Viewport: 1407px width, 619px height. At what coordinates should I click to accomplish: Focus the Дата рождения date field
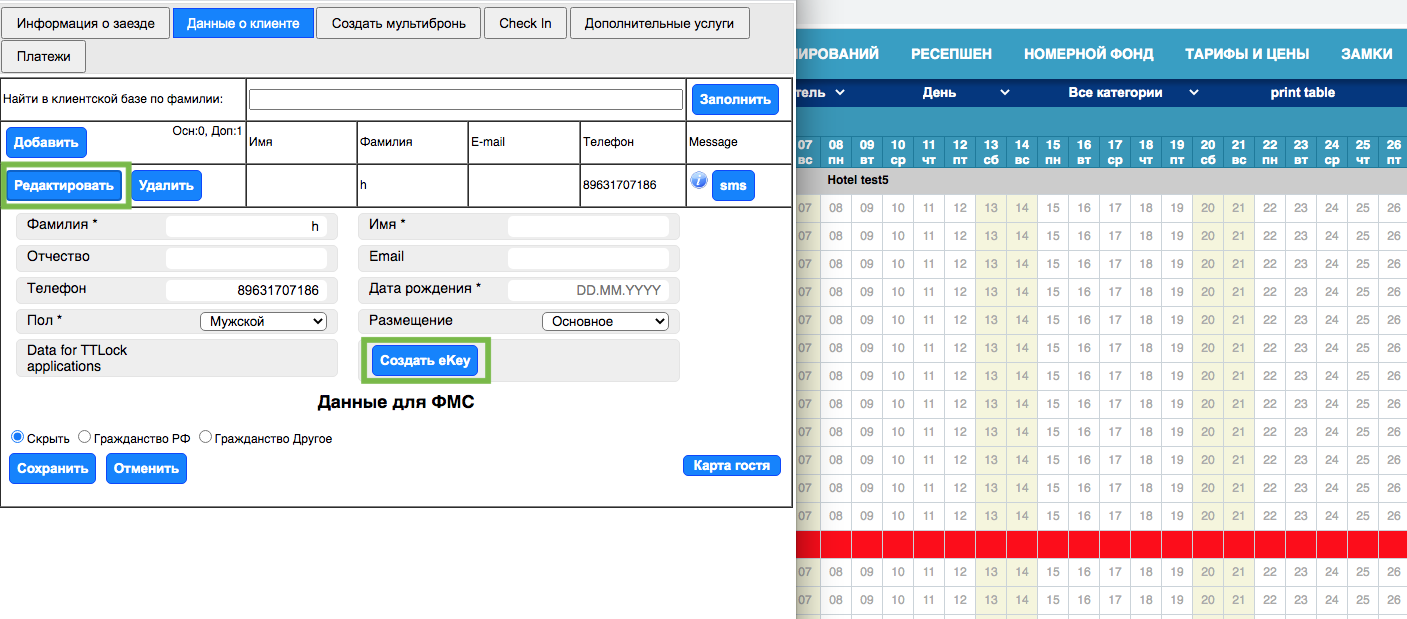tap(588, 290)
